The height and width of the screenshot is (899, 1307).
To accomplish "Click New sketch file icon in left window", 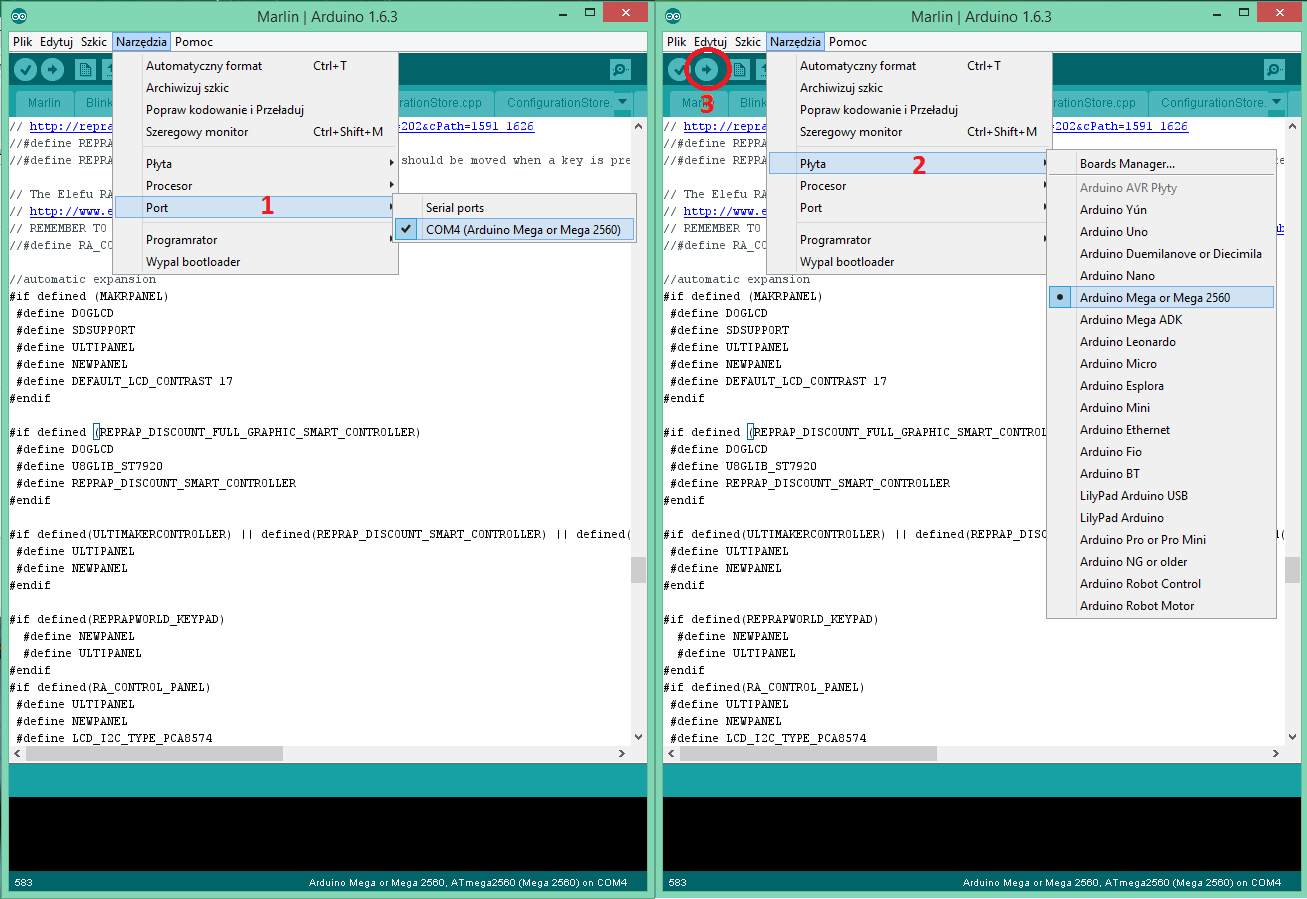I will [85, 70].
